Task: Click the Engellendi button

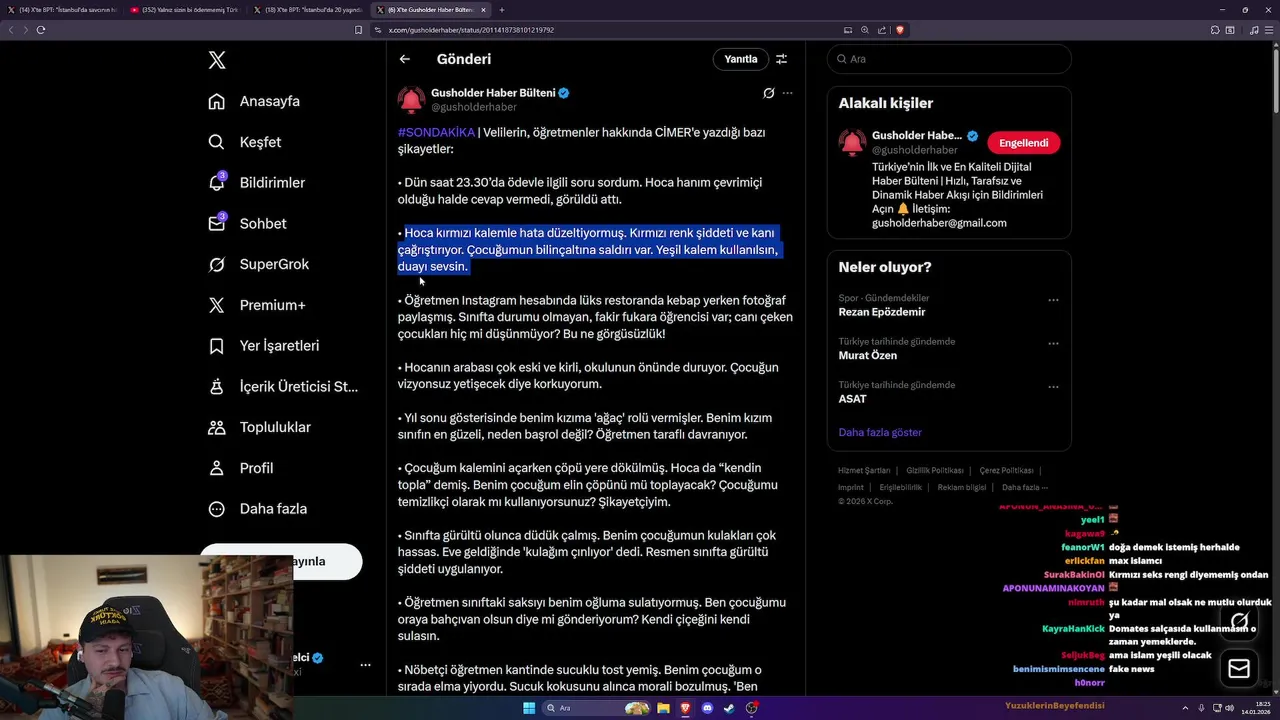Action: point(1023,143)
